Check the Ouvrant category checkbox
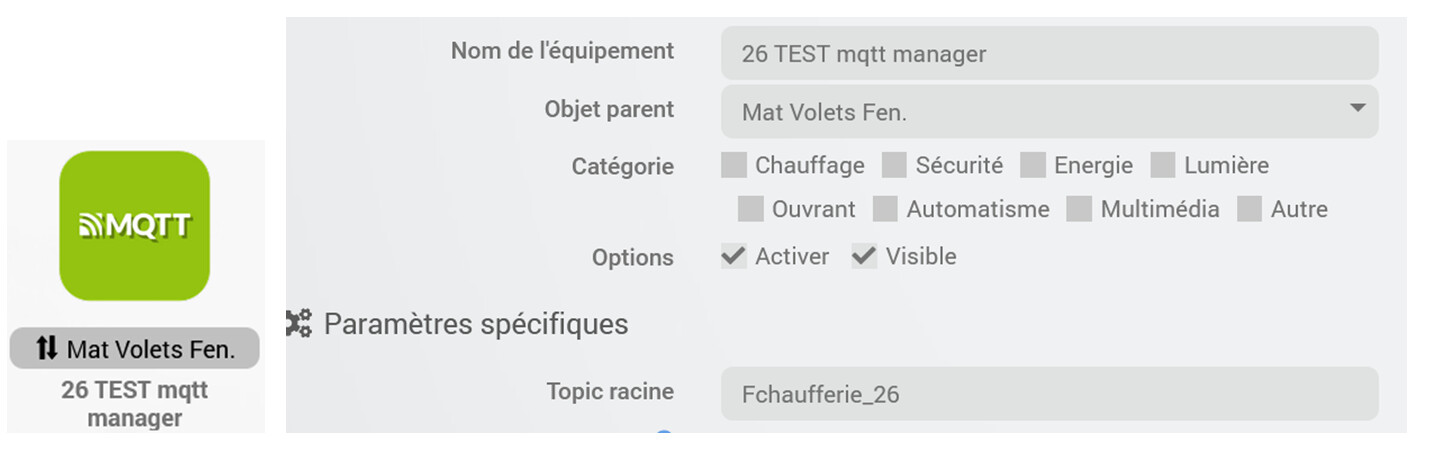1432x475 pixels. click(x=750, y=209)
